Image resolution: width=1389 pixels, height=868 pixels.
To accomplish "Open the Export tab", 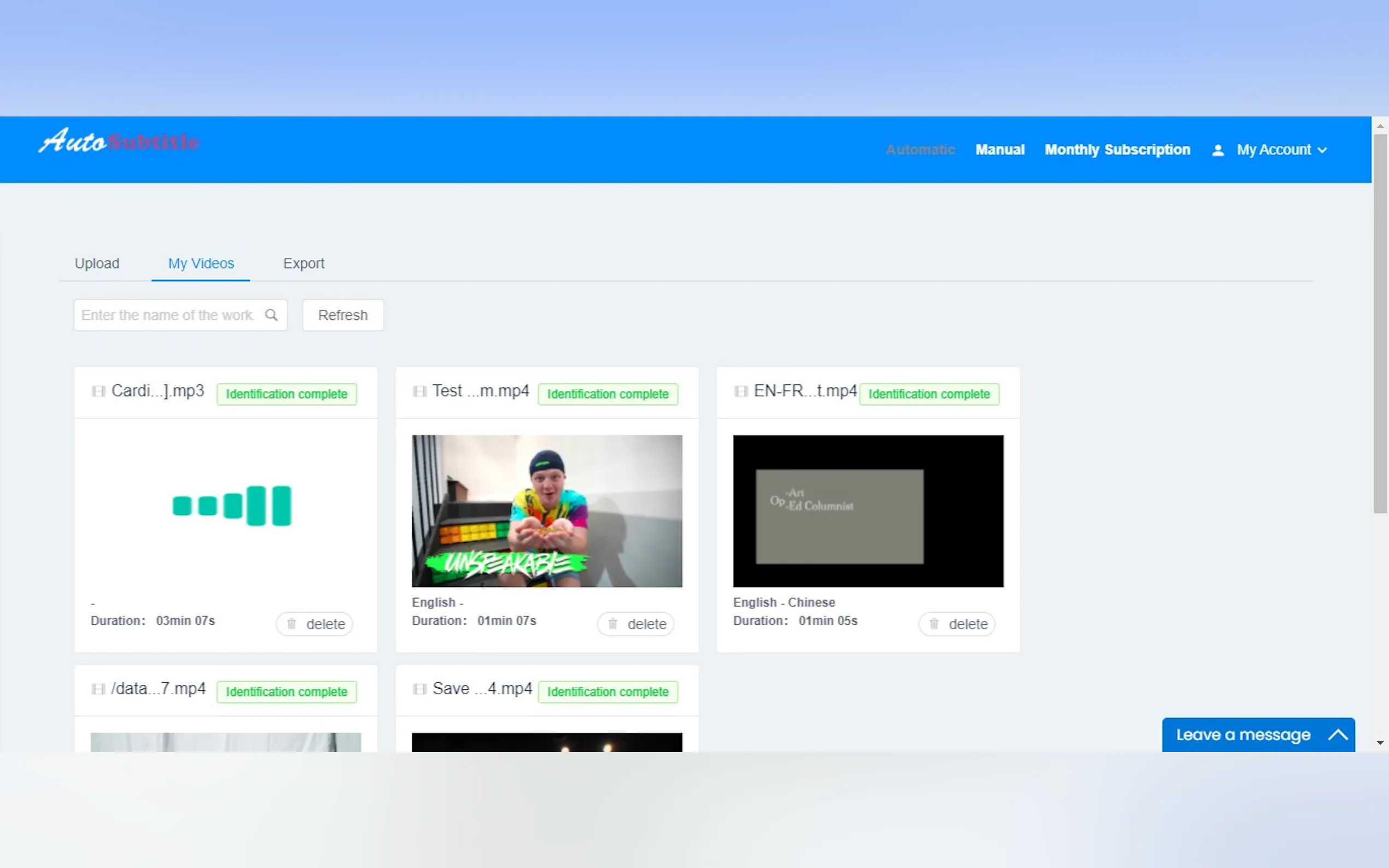I will 303,263.
